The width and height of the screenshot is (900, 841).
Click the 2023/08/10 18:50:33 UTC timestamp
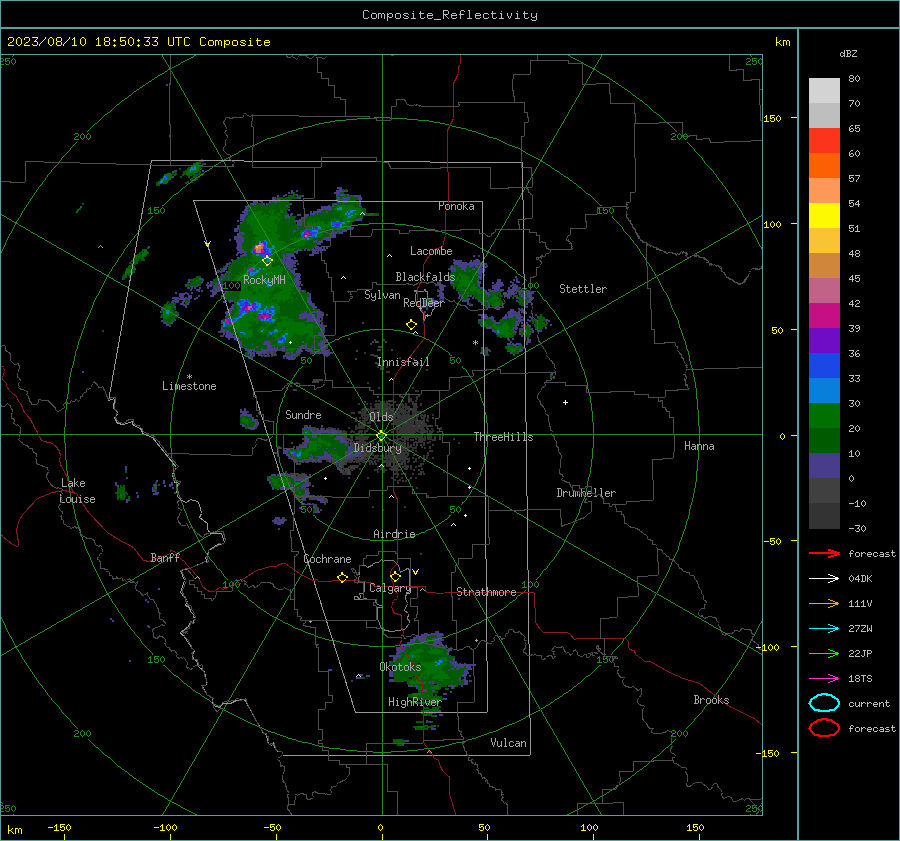[138, 42]
